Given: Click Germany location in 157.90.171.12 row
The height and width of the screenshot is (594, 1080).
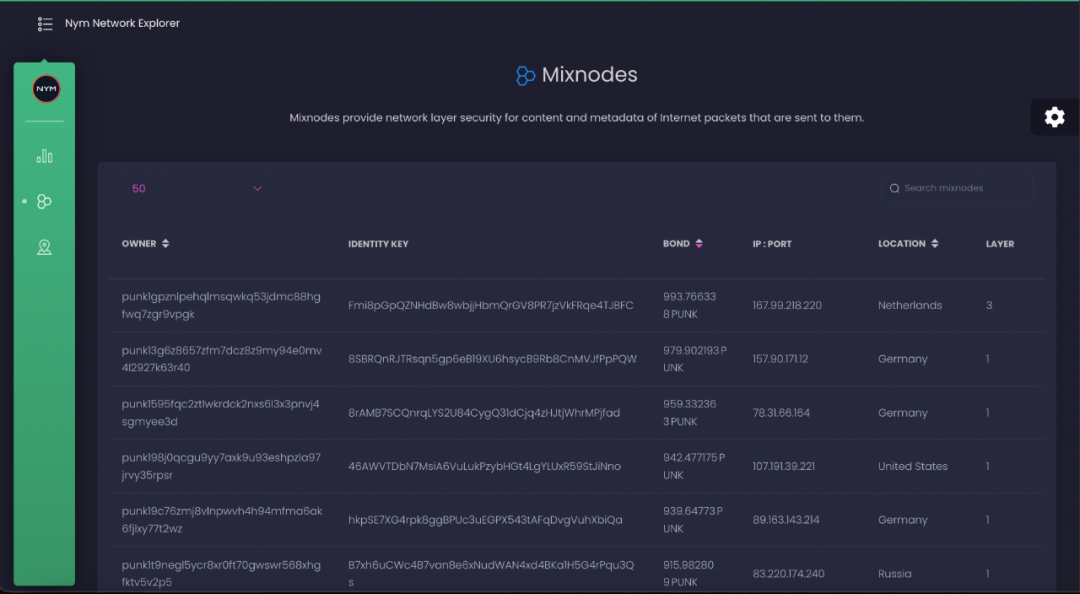Looking at the screenshot, I should pos(902,359).
